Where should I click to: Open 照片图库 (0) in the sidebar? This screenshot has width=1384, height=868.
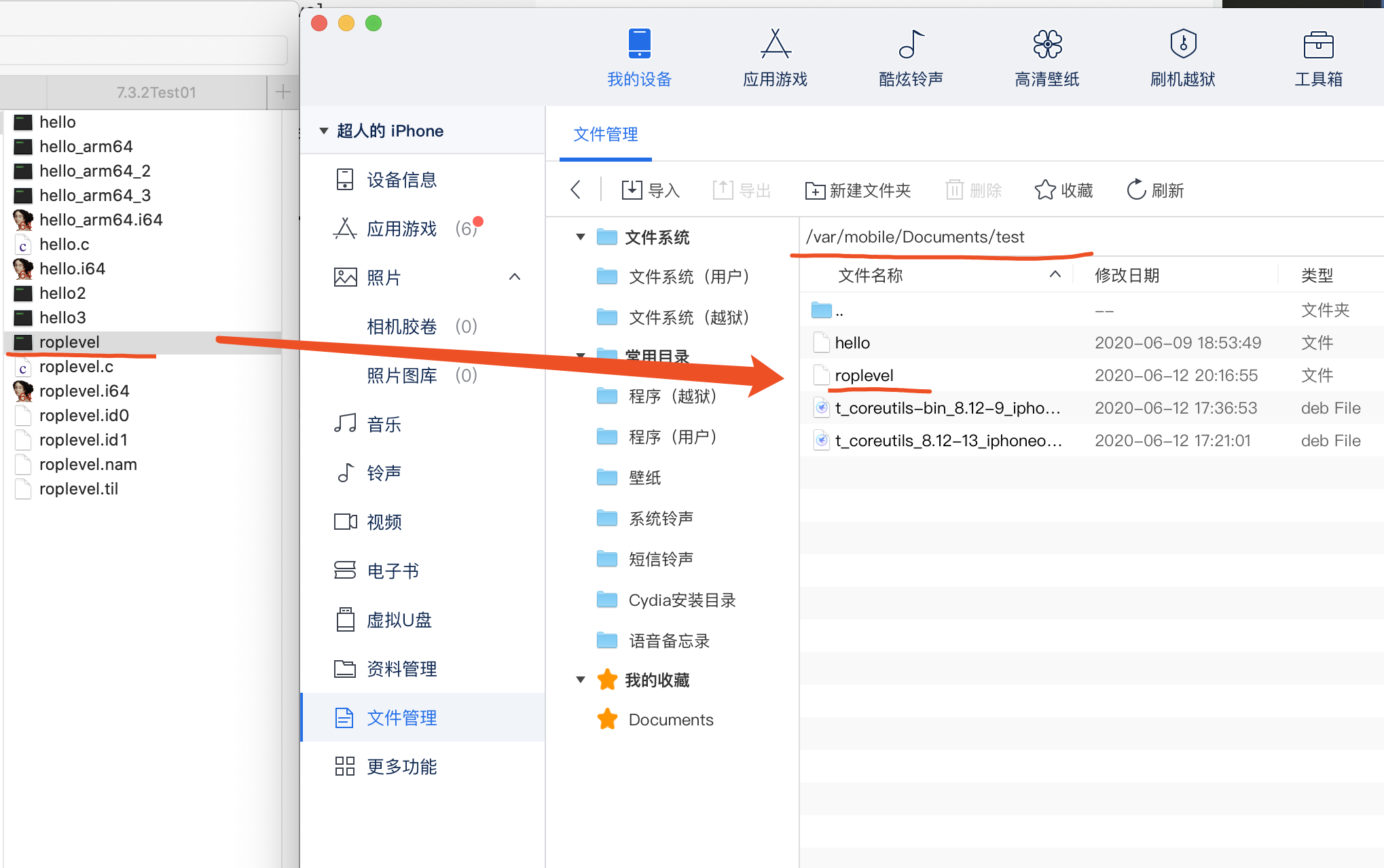[x=422, y=375]
